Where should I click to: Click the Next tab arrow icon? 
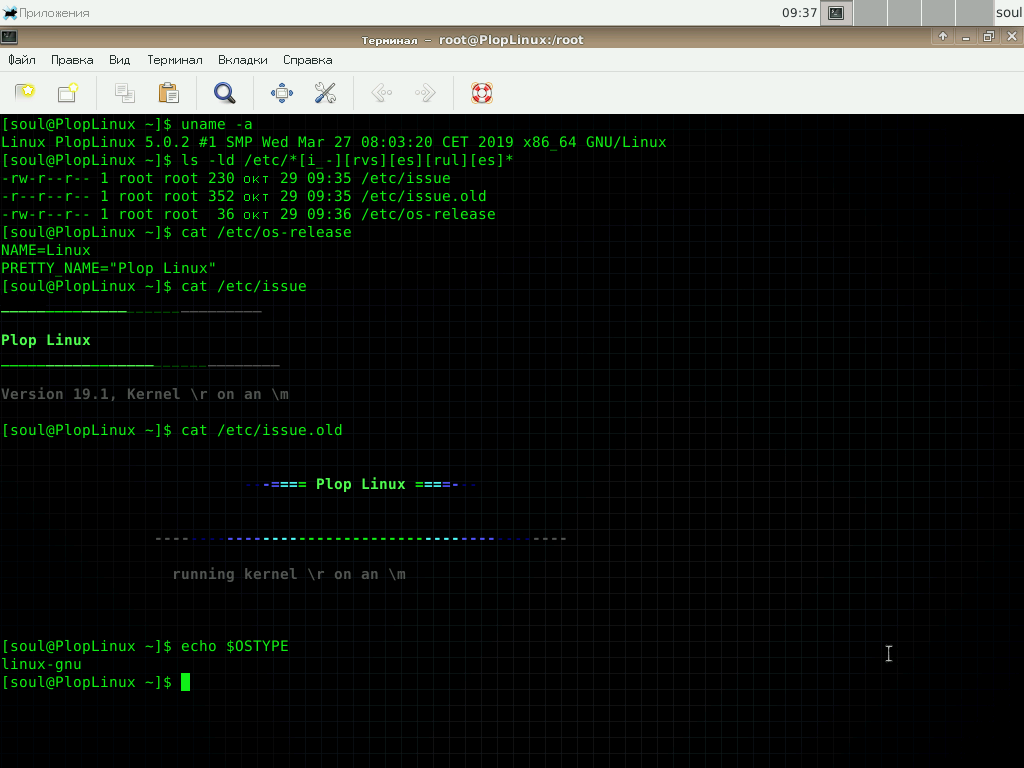pyautogui.click(x=425, y=93)
